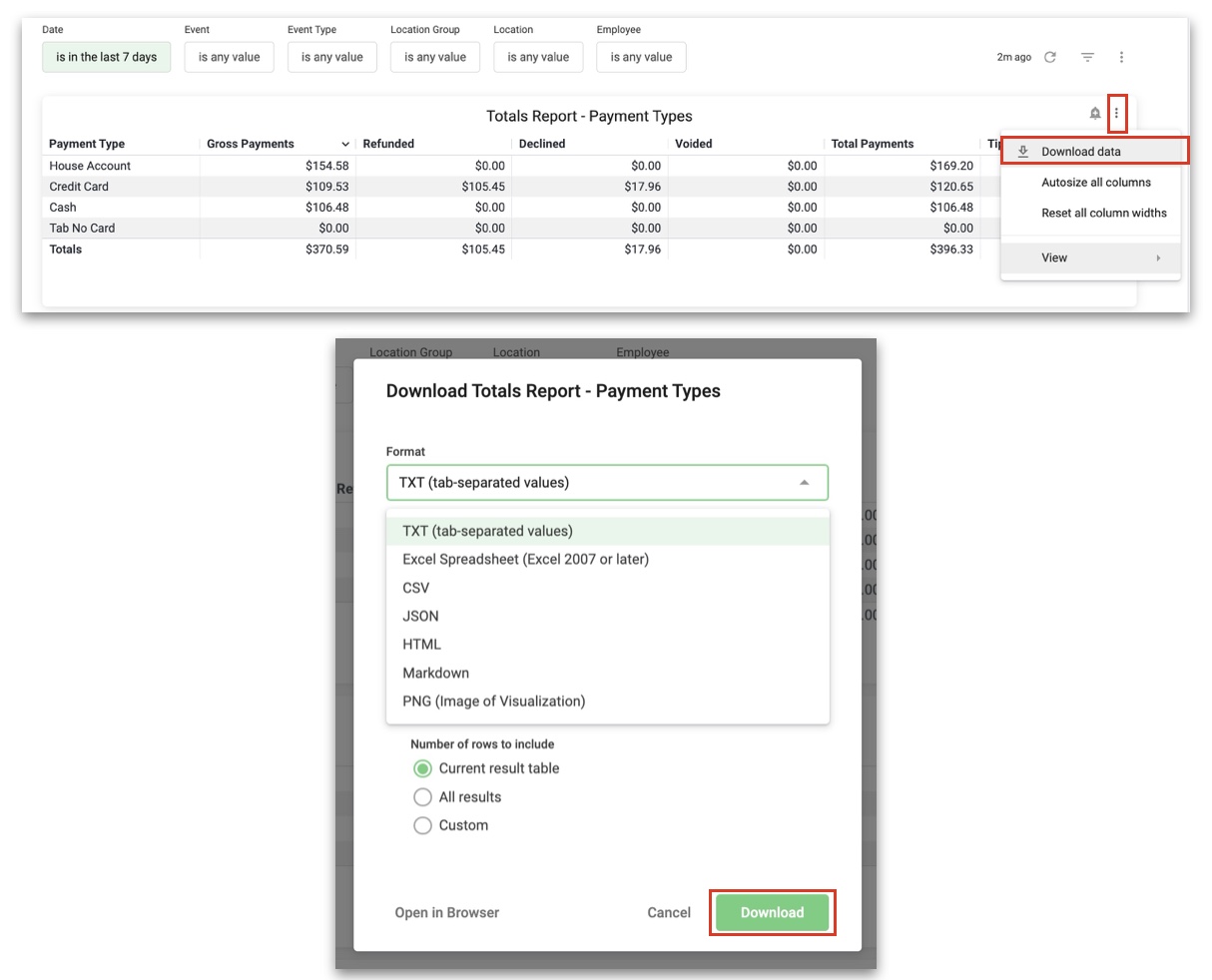Open the Employee filter value
Viewport: 1212px width, 980px height.
point(641,57)
